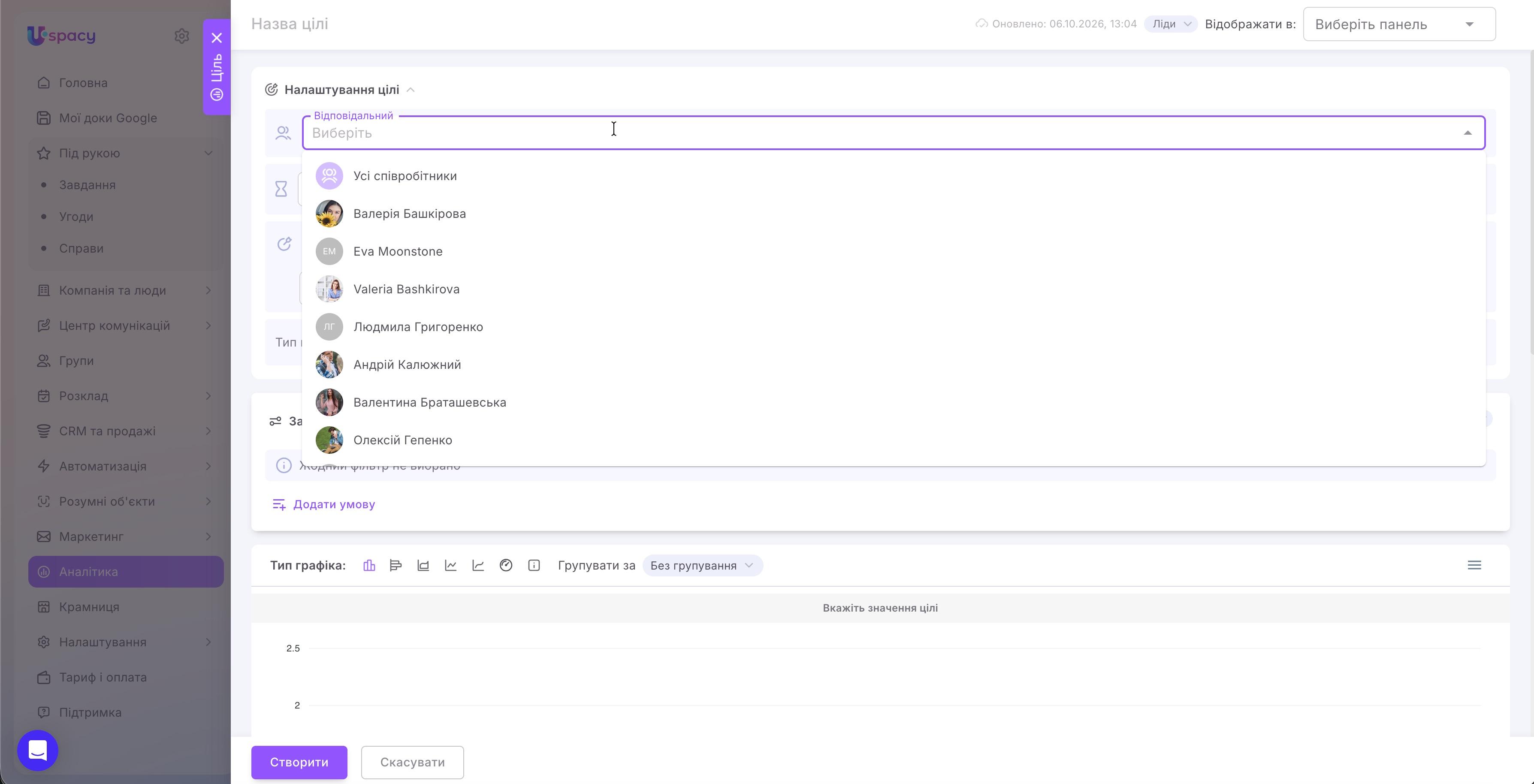
Task: Open Аналітика in sidebar
Action: click(126, 571)
